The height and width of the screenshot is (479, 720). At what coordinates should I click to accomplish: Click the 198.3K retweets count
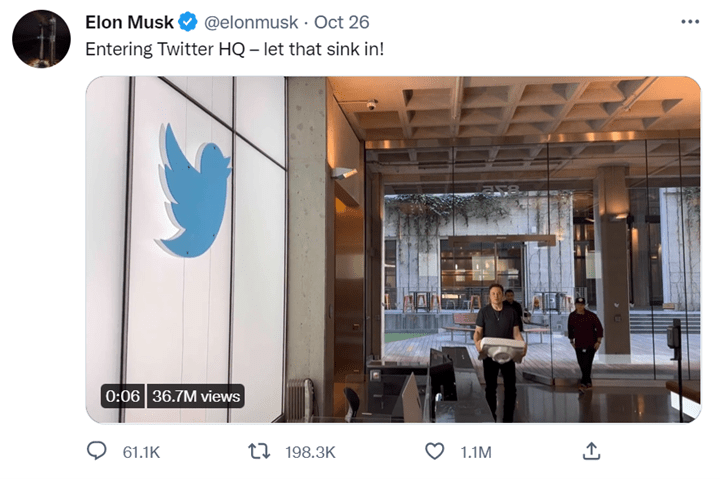[310, 453]
